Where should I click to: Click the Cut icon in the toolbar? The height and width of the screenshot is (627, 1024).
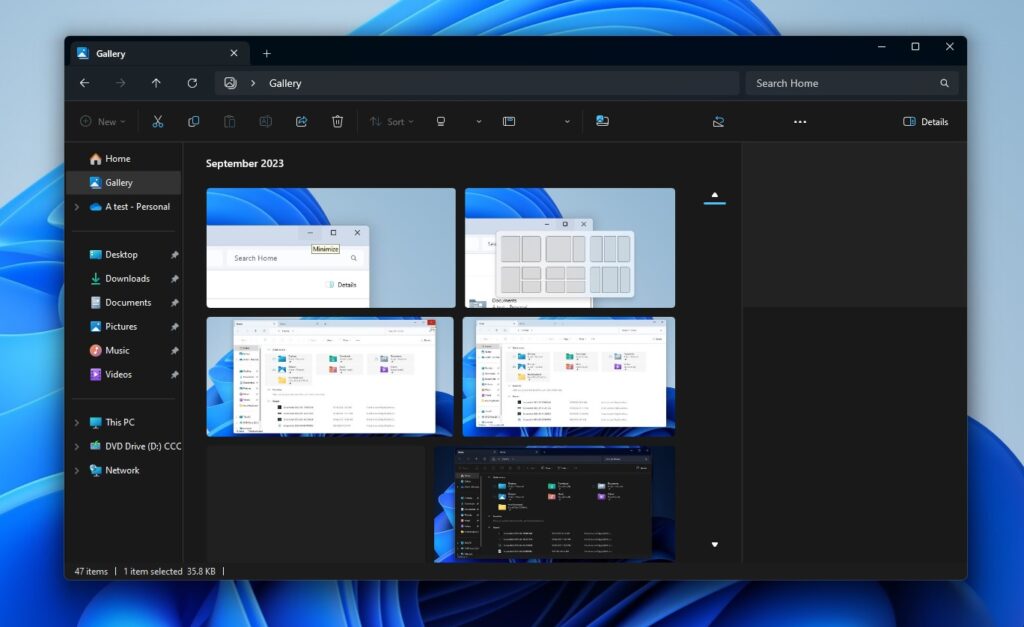point(157,121)
